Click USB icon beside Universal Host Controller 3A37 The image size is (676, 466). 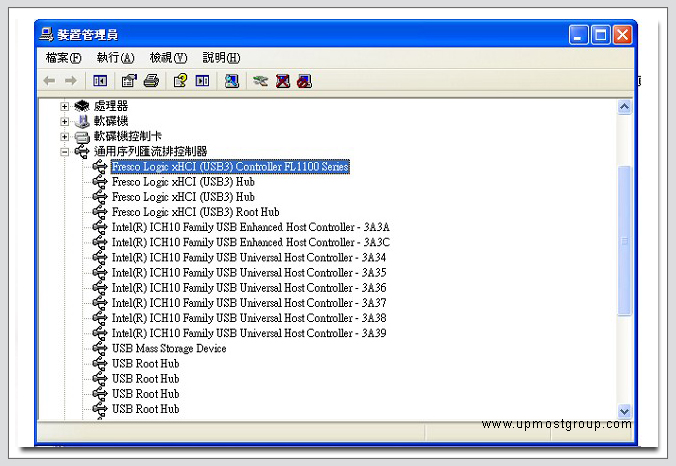(x=100, y=303)
